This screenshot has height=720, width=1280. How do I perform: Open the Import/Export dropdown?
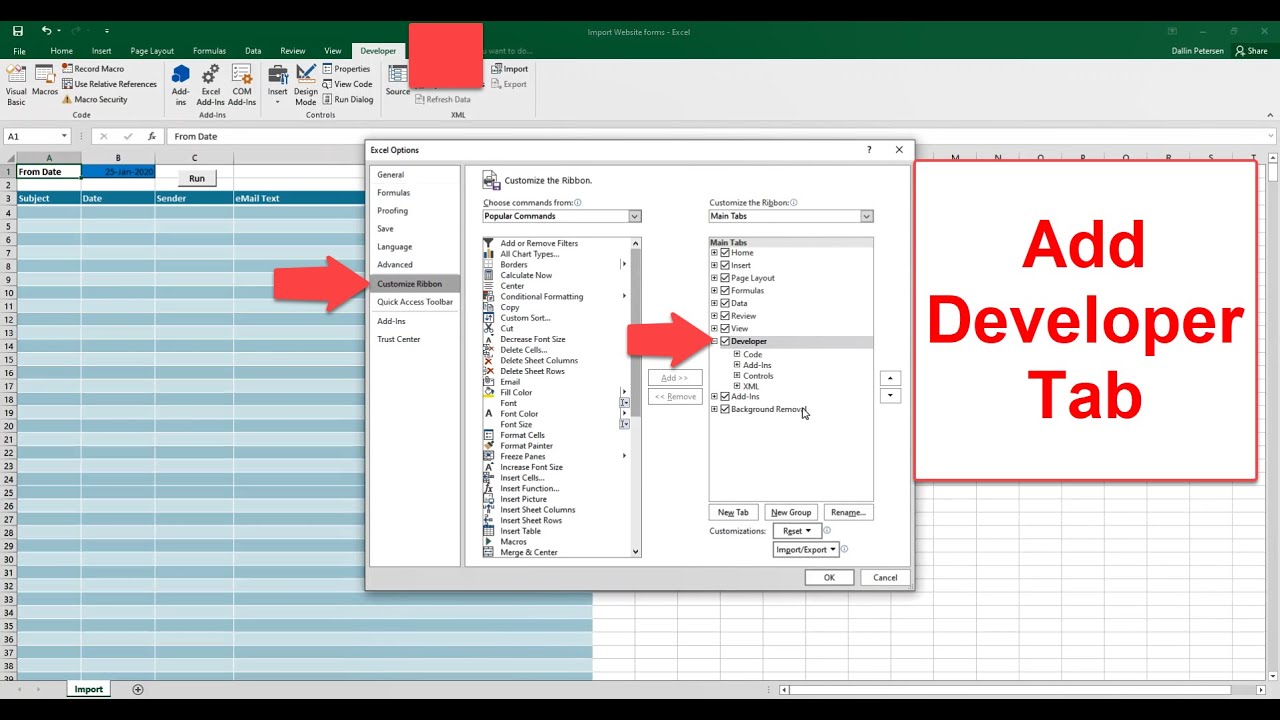click(x=805, y=549)
